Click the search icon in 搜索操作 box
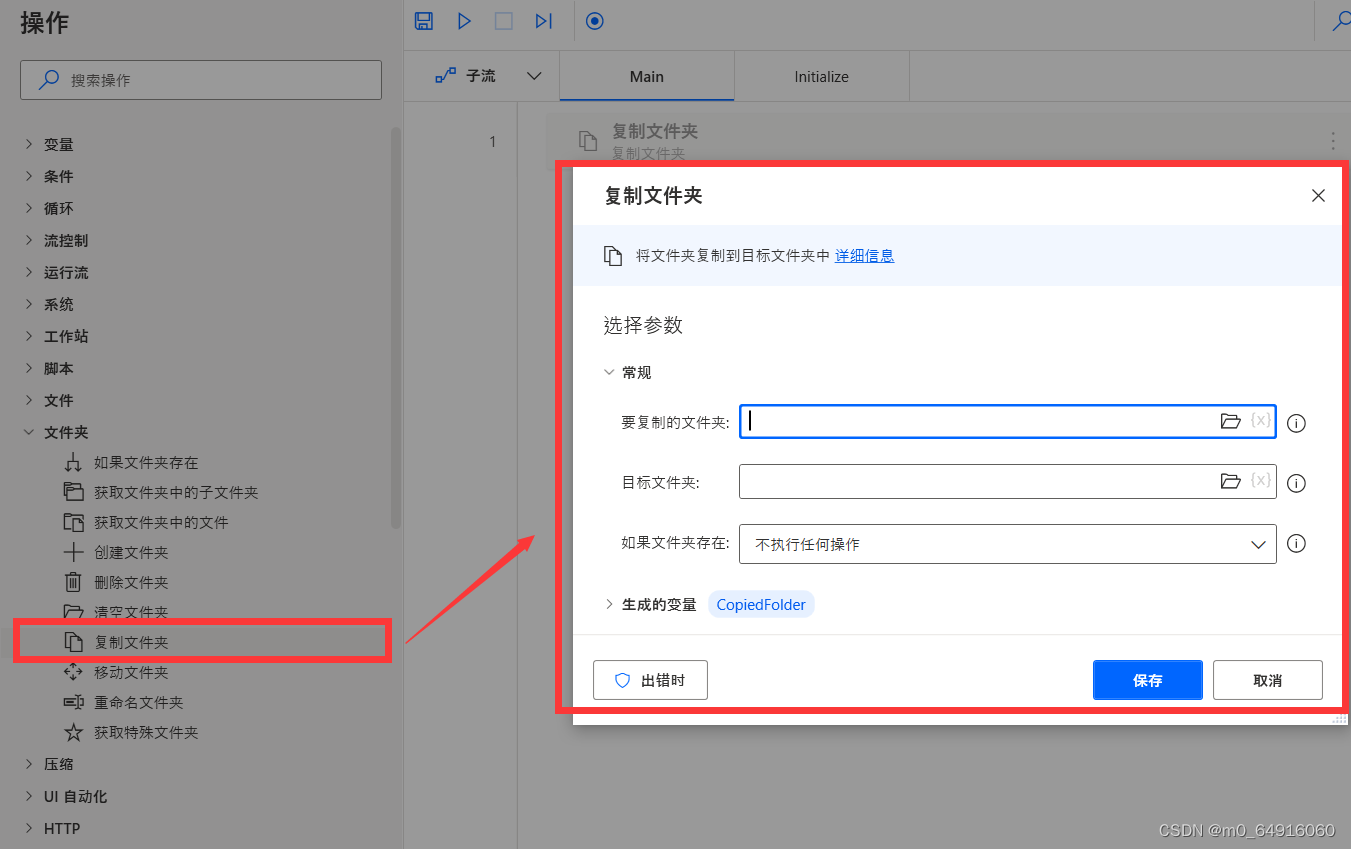Image resolution: width=1351 pixels, height=849 pixels. [x=49, y=80]
